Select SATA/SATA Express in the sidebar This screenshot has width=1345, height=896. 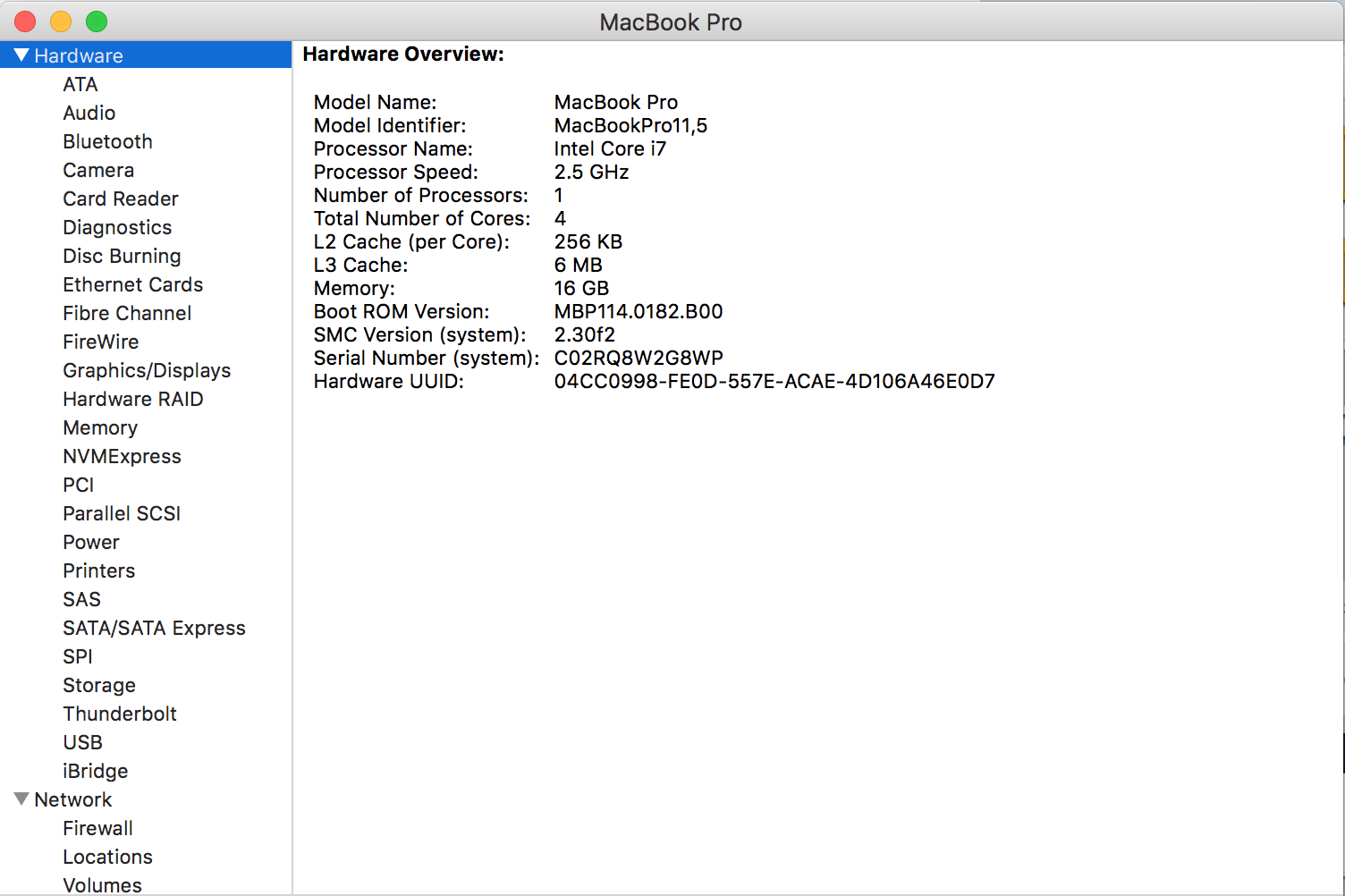click(x=154, y=628)
